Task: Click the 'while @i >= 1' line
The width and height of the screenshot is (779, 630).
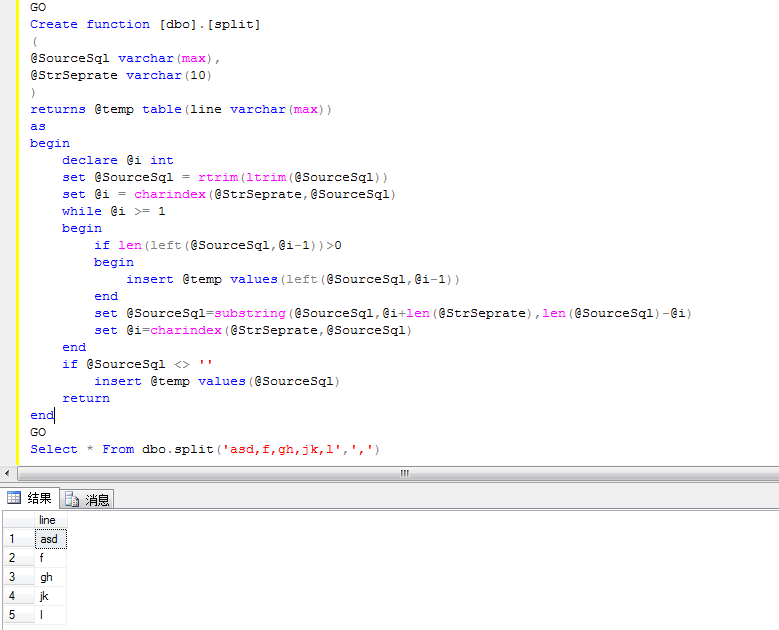Action: click(x=114, y=211)
